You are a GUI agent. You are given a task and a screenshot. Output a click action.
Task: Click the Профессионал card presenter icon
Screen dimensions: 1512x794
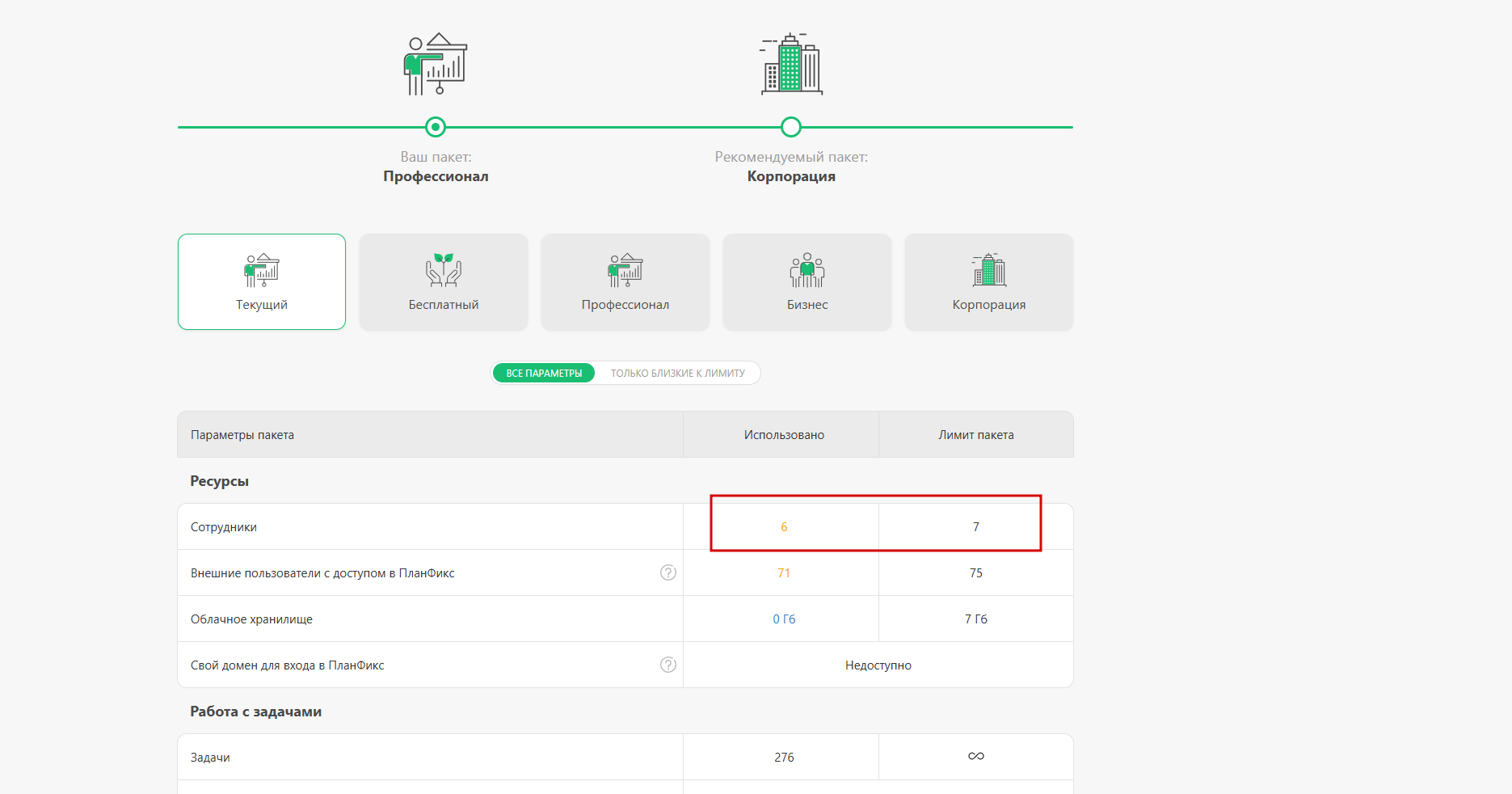625,270
